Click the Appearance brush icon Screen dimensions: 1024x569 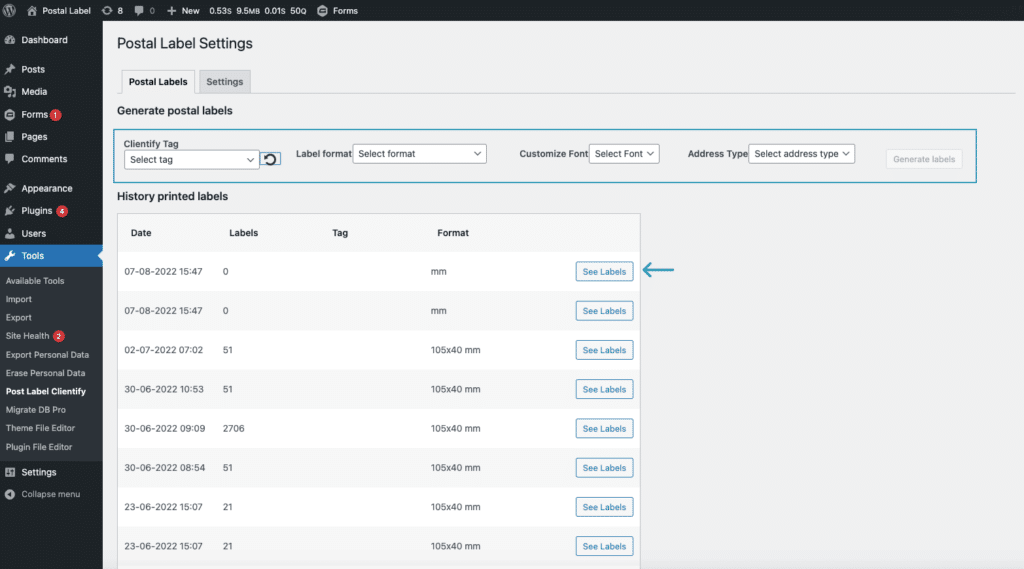tap(10, 188)
